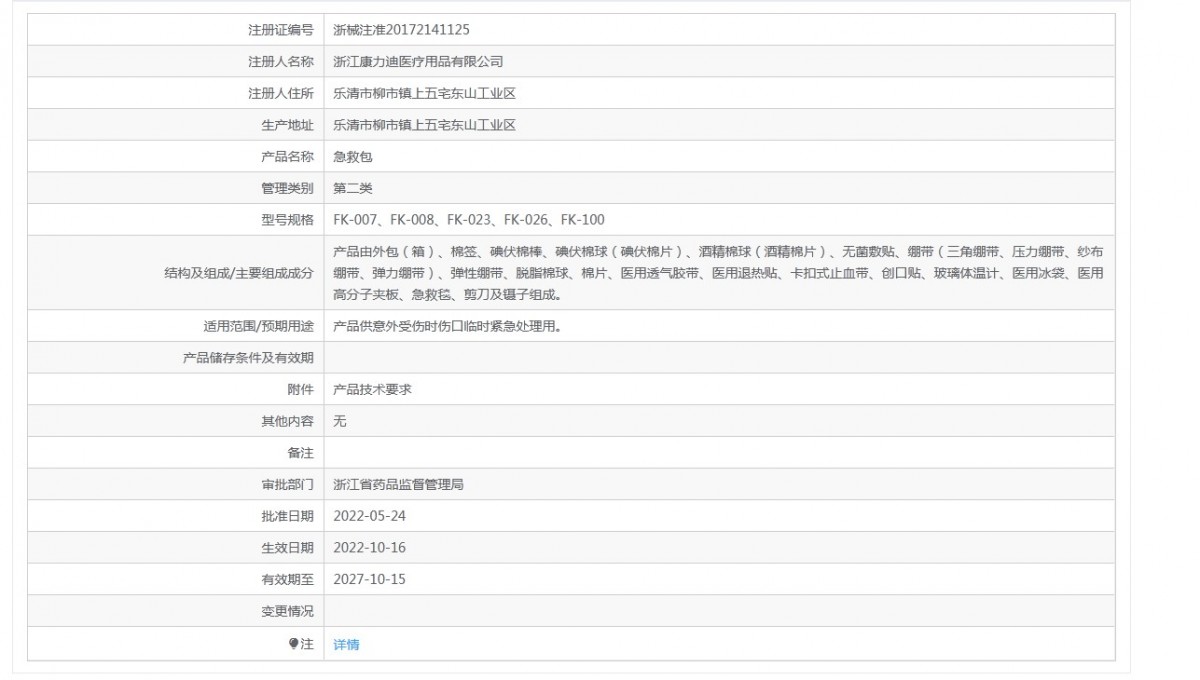1200x680 pixels.
Task: Click the 注册人住所 label
Action: click(281, 94)
